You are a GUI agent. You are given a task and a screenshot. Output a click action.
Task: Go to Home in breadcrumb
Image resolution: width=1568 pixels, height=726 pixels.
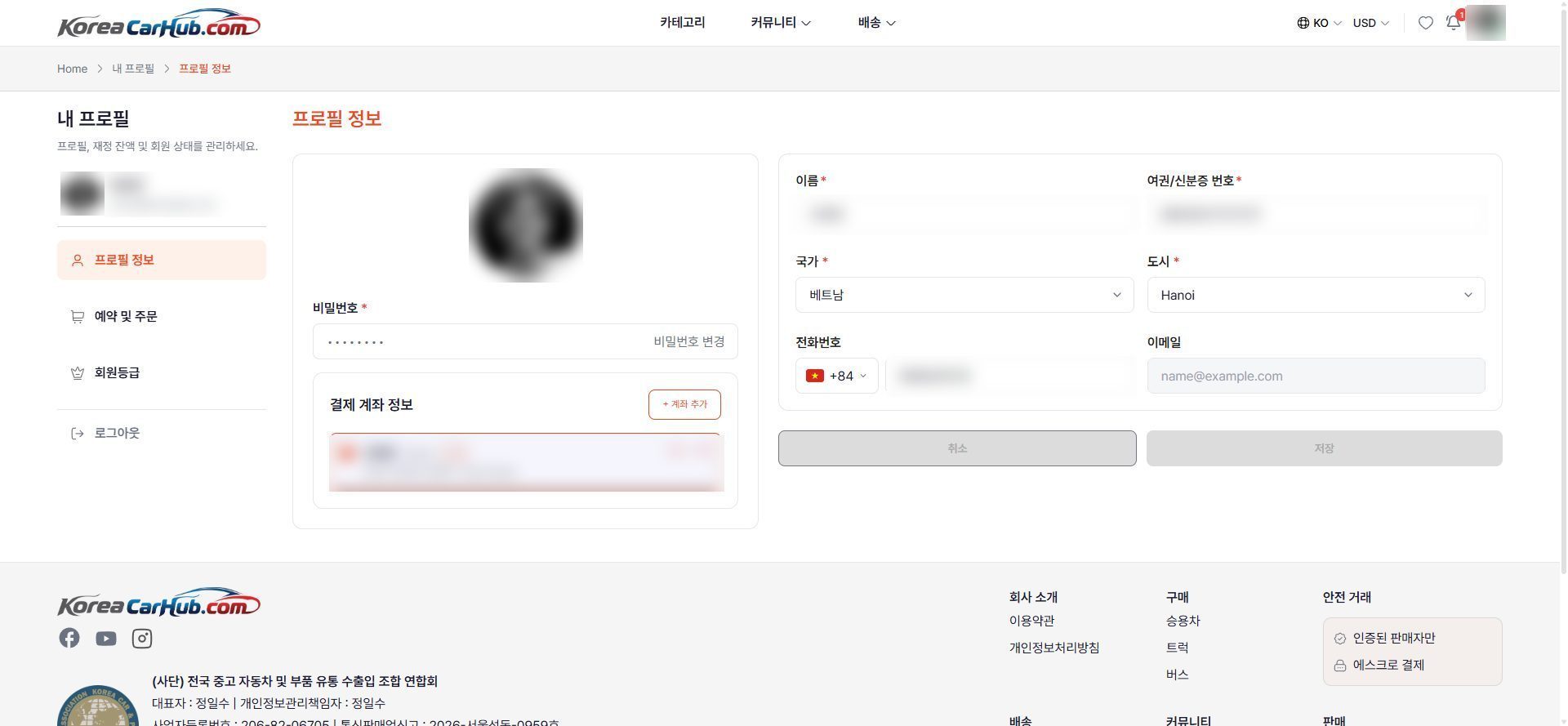pos(72,69)
